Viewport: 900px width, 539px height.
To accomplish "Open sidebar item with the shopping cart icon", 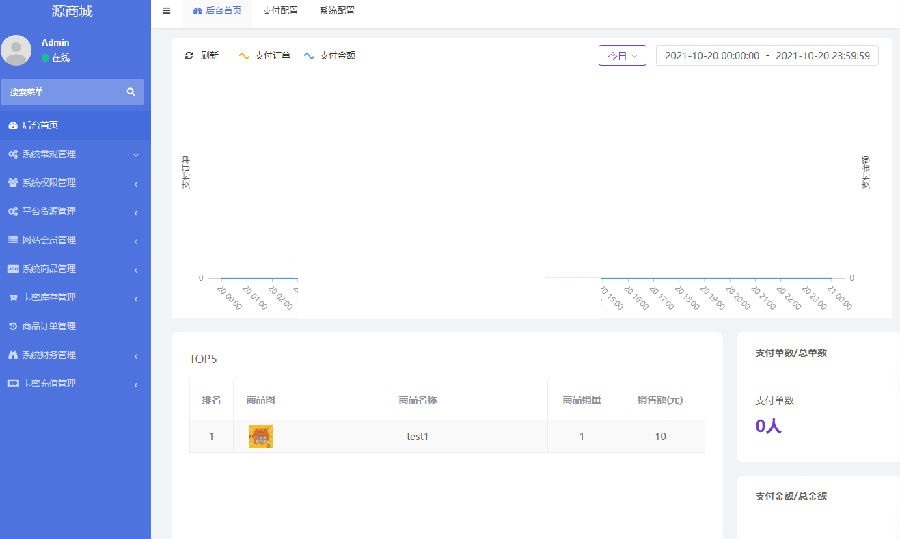I will click(12, 297).
